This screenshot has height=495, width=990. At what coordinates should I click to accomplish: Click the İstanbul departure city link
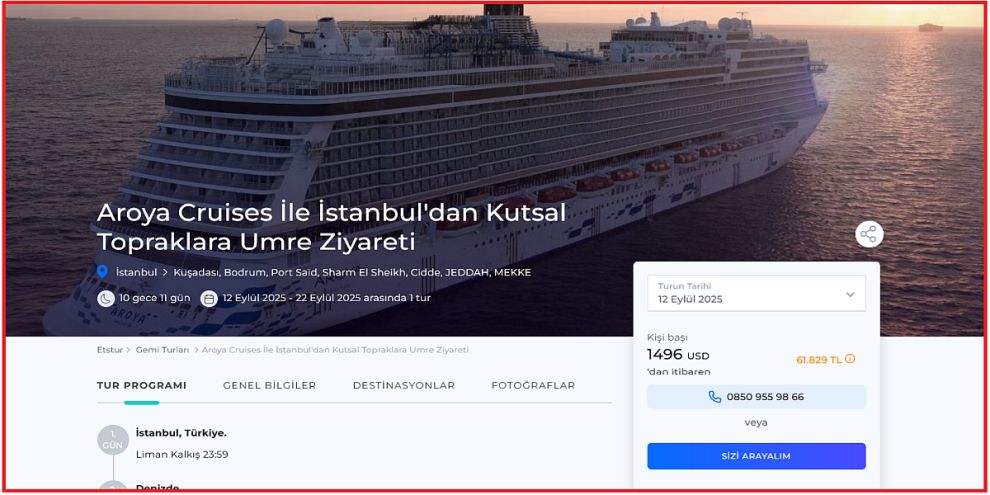[x=136, y=273]
